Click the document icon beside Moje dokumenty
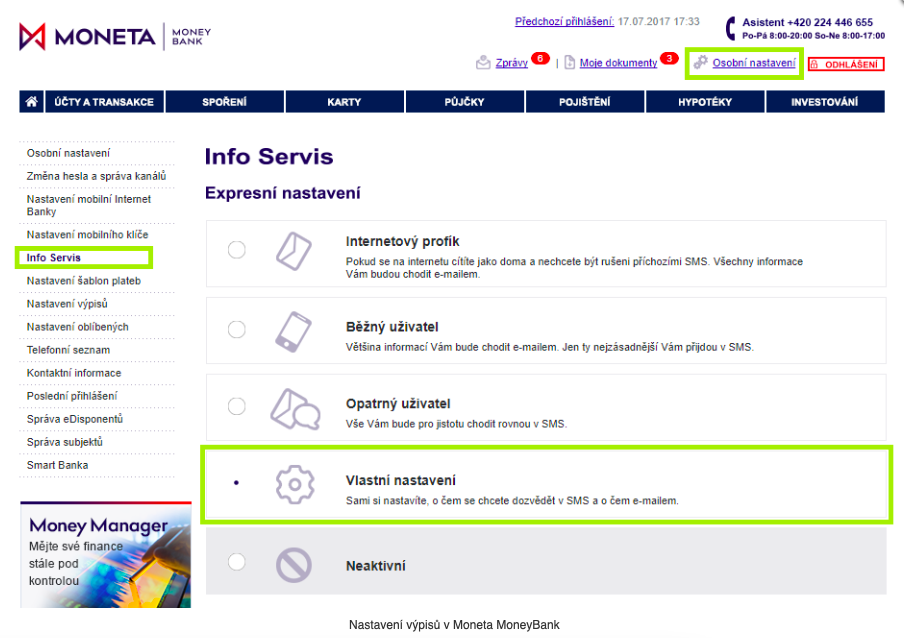 coord(570,62)
